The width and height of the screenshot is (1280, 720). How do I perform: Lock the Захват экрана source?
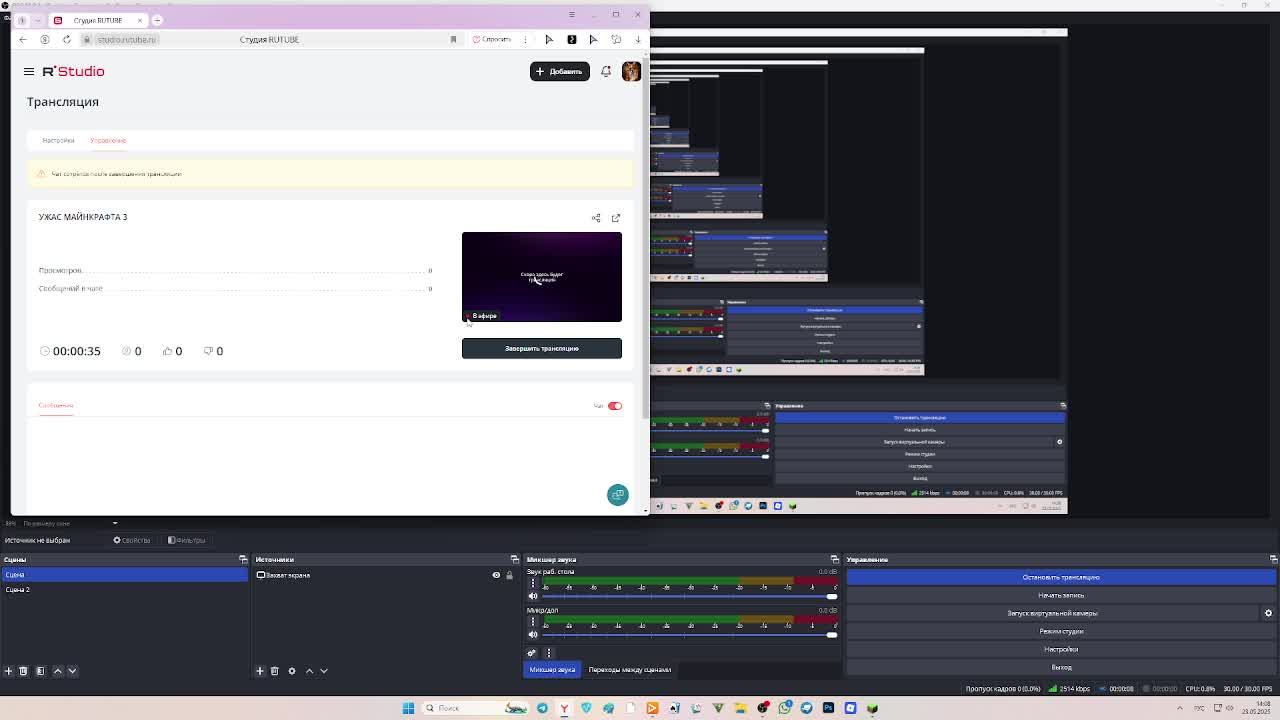click(509, 575)
